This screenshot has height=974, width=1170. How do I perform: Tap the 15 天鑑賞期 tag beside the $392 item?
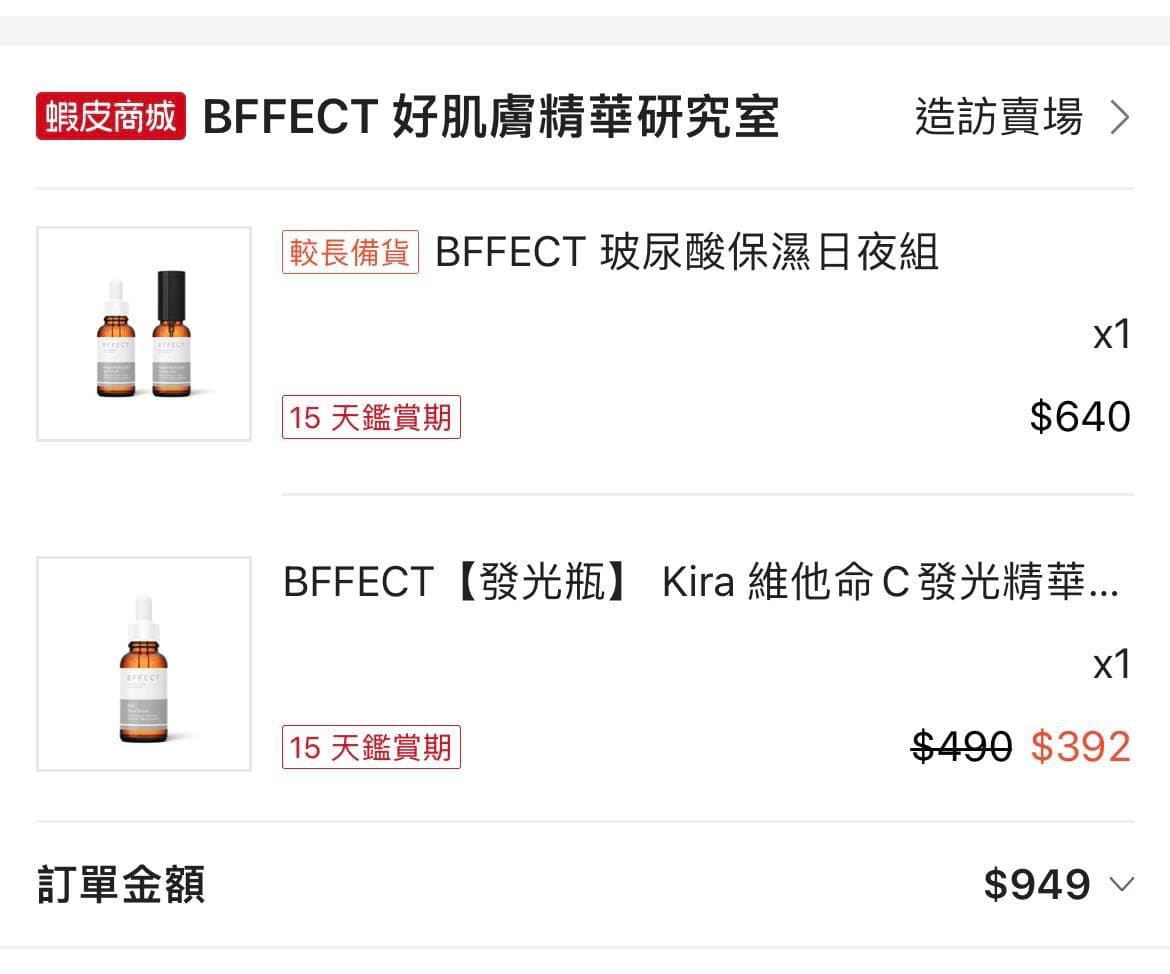coord(371,747)
